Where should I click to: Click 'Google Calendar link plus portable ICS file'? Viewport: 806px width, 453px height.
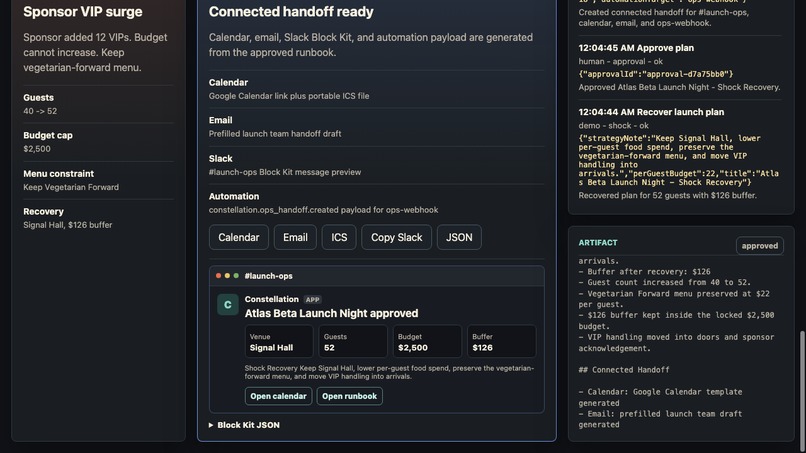[289, 96]
